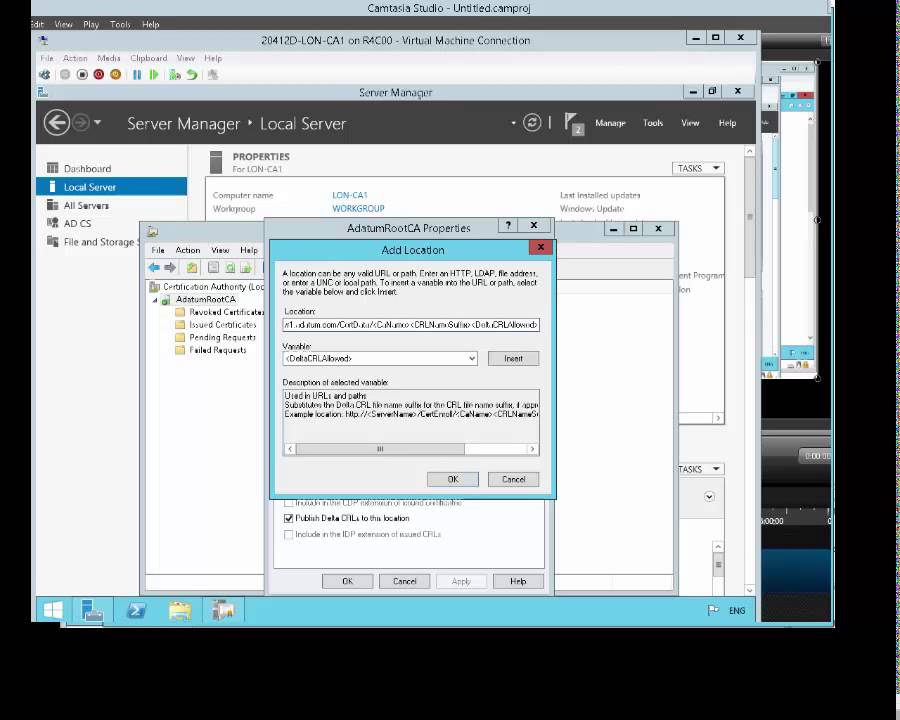The height and width of the screenshot is (720, 900).
Task: Click the back arrow in Certification Authority toolbar
Action: click(x=154, y=268)
